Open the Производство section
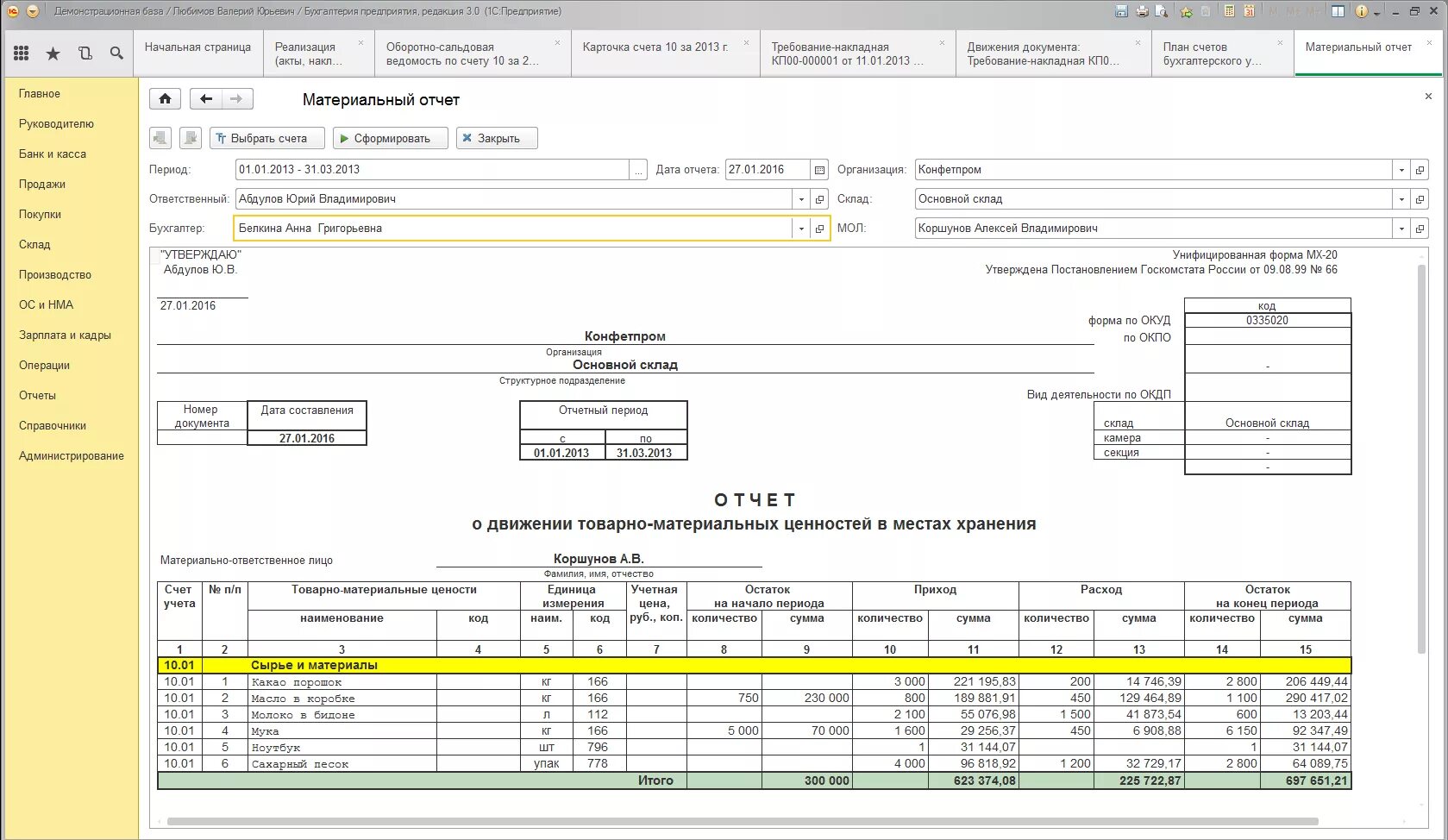The height and width of the screenshot is (840, 1448). tap(55, 275)
